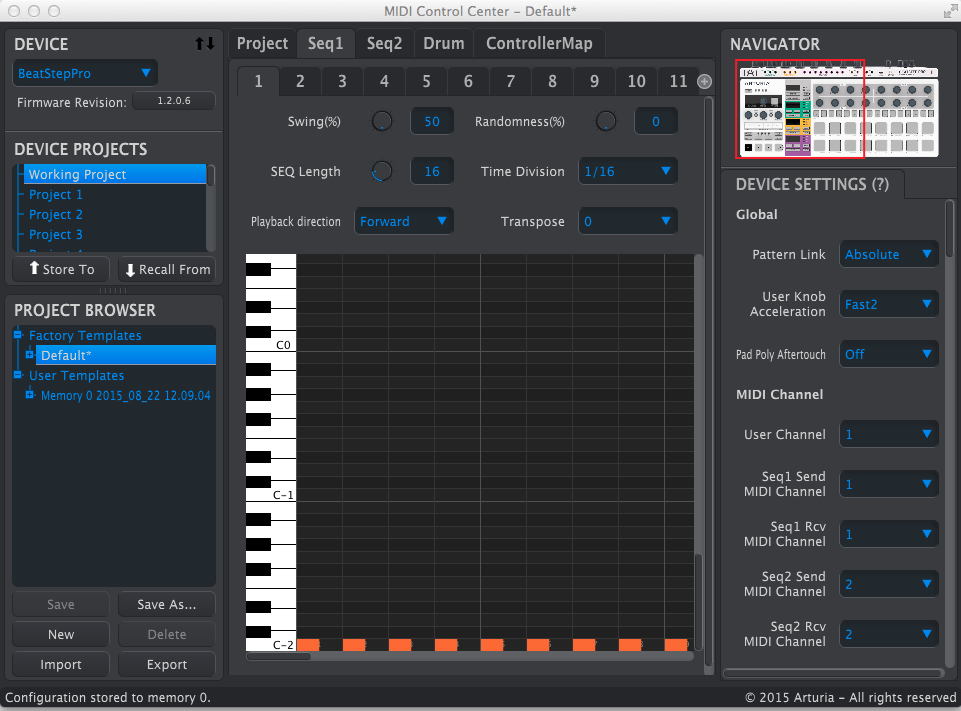Click the BeatStep Pro navigator thumbnail

coord(839,109)
